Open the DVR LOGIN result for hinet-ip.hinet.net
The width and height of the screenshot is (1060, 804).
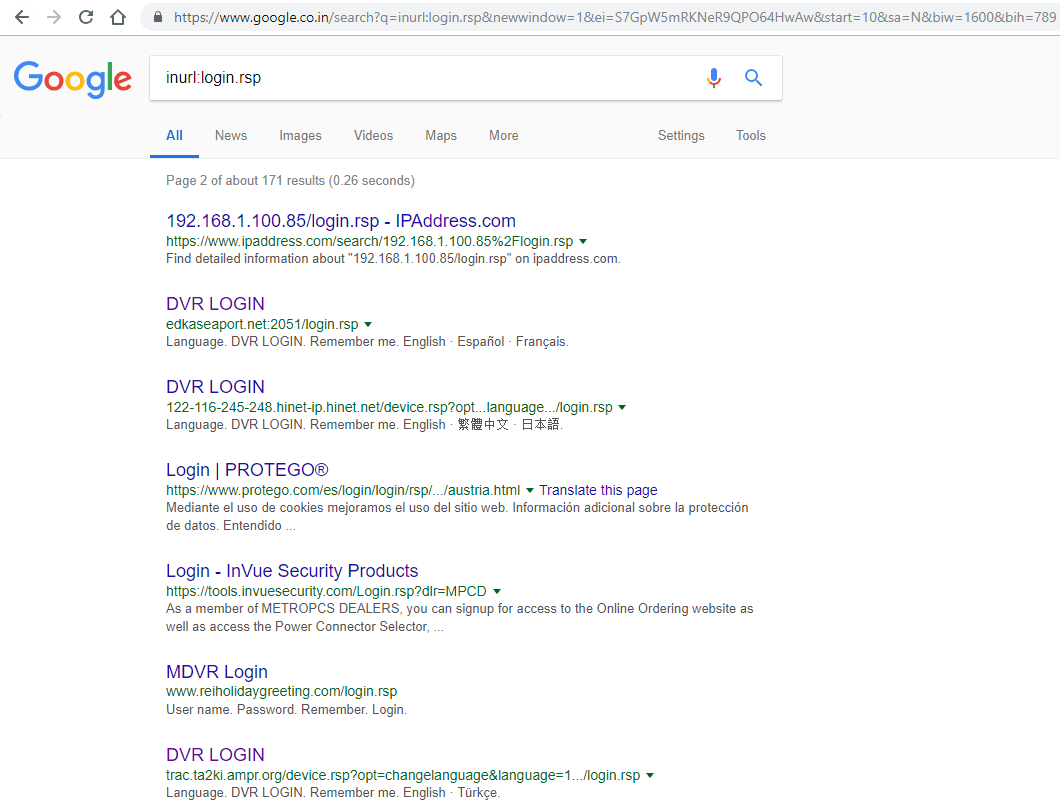pyautogui.click(x=215, y=387)
